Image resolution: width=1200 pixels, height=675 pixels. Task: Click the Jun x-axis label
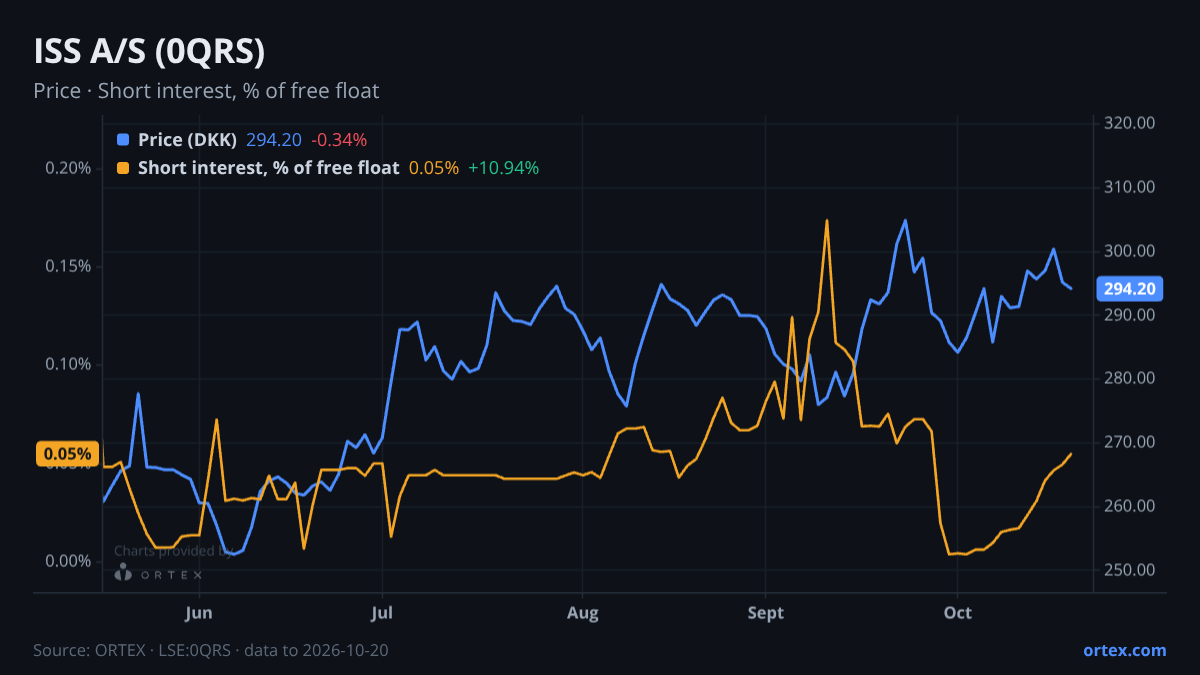[199, 611]
